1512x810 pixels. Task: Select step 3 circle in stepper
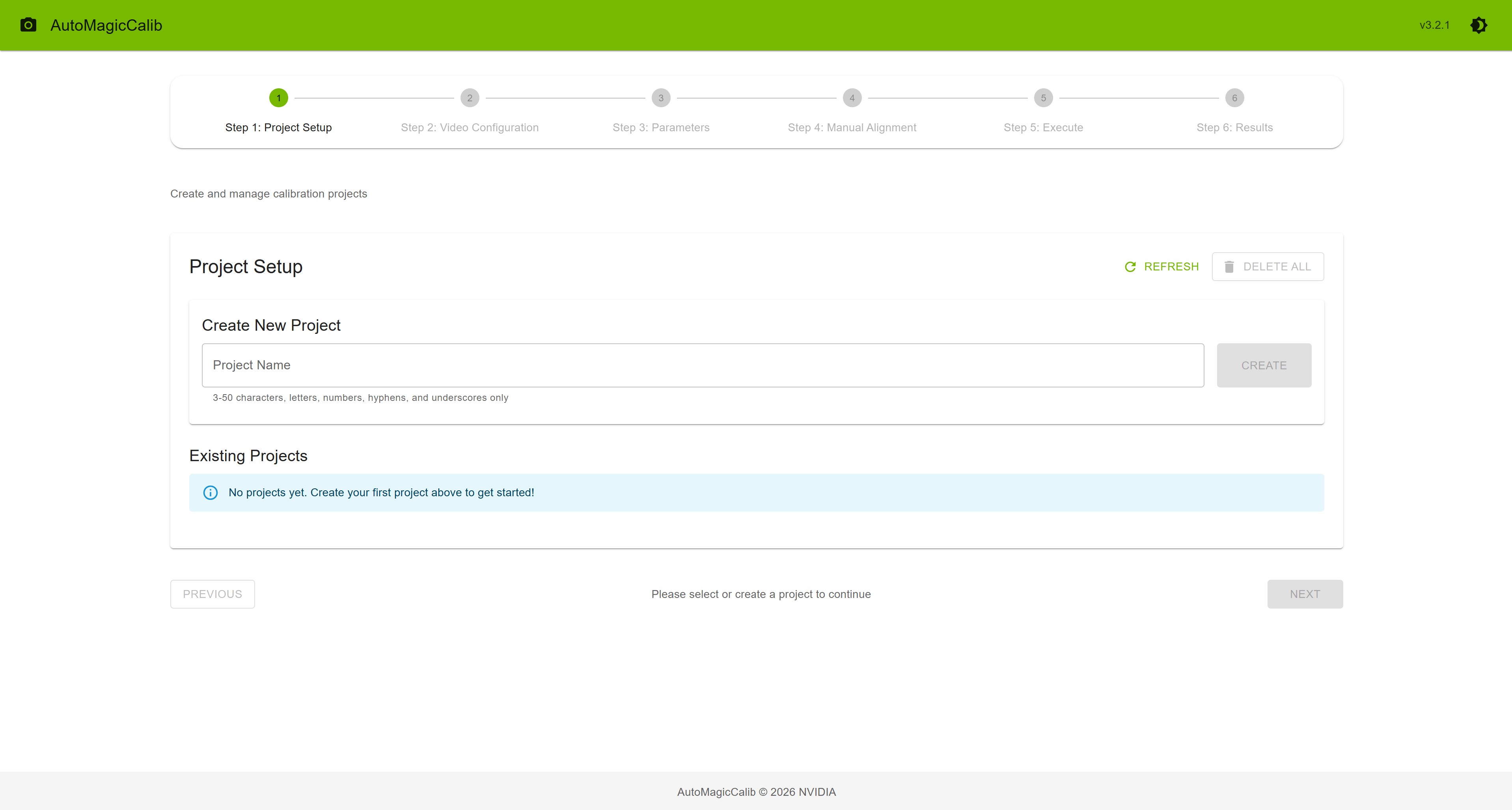pyautogui.click(x=661, y=98)
